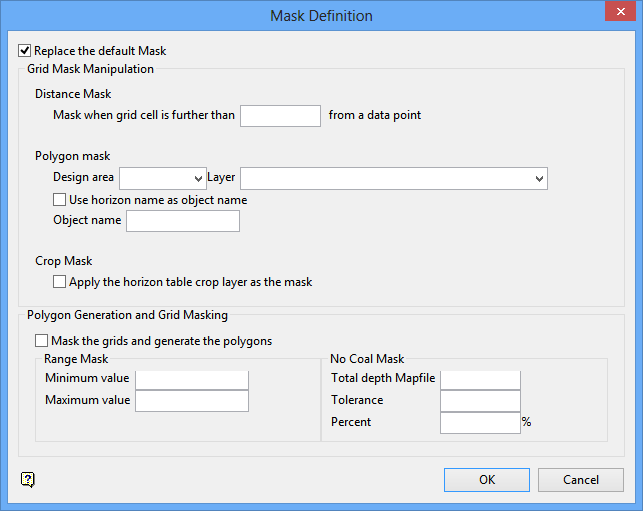Click the help question mark icon
This screenshot has width=643, height=511.
pyautogui.click(x=28, y=480)
